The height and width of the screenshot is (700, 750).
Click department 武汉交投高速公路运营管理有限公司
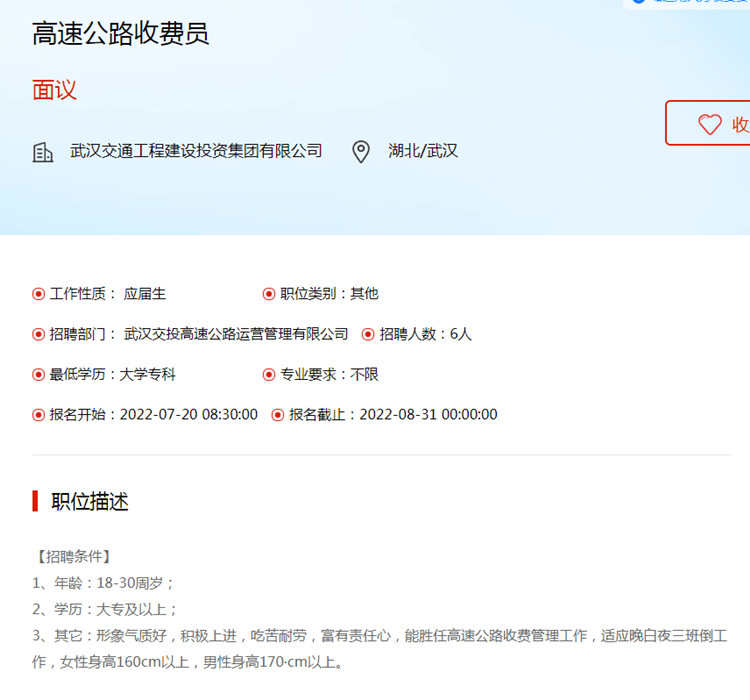pyautogui.click(x=236, y=334)
